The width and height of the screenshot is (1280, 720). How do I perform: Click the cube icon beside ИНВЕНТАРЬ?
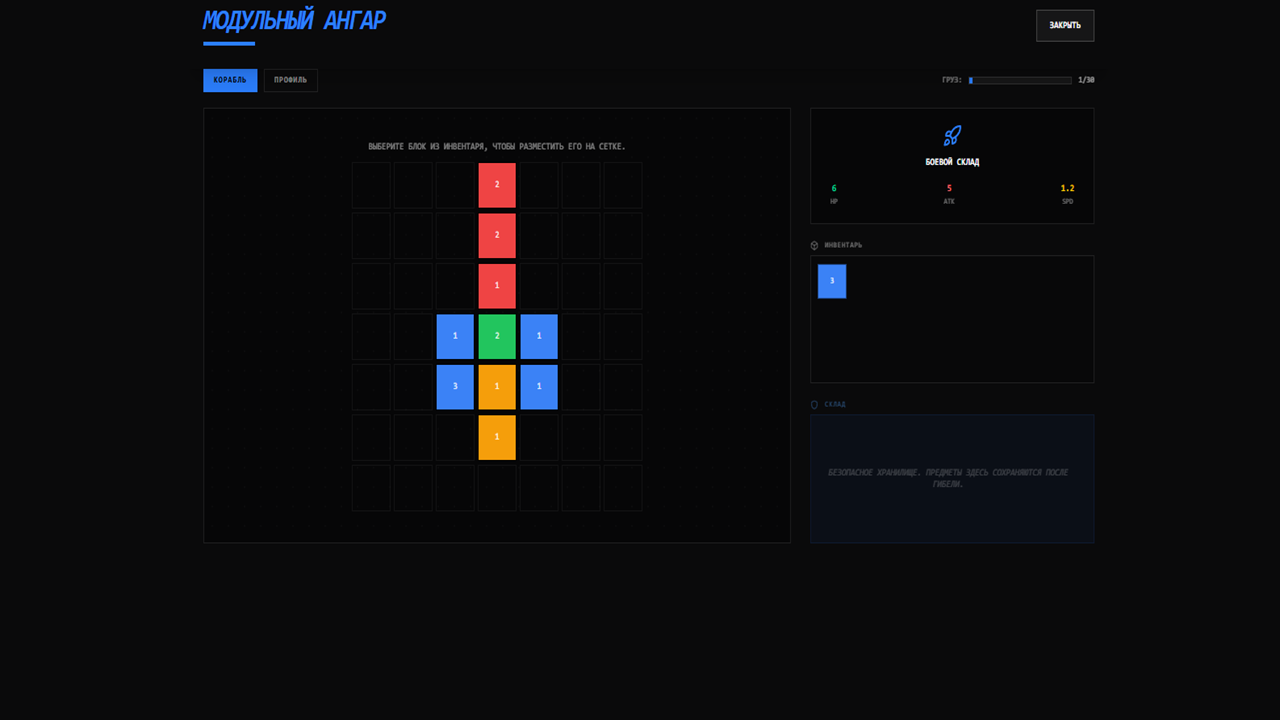[814, 245]
